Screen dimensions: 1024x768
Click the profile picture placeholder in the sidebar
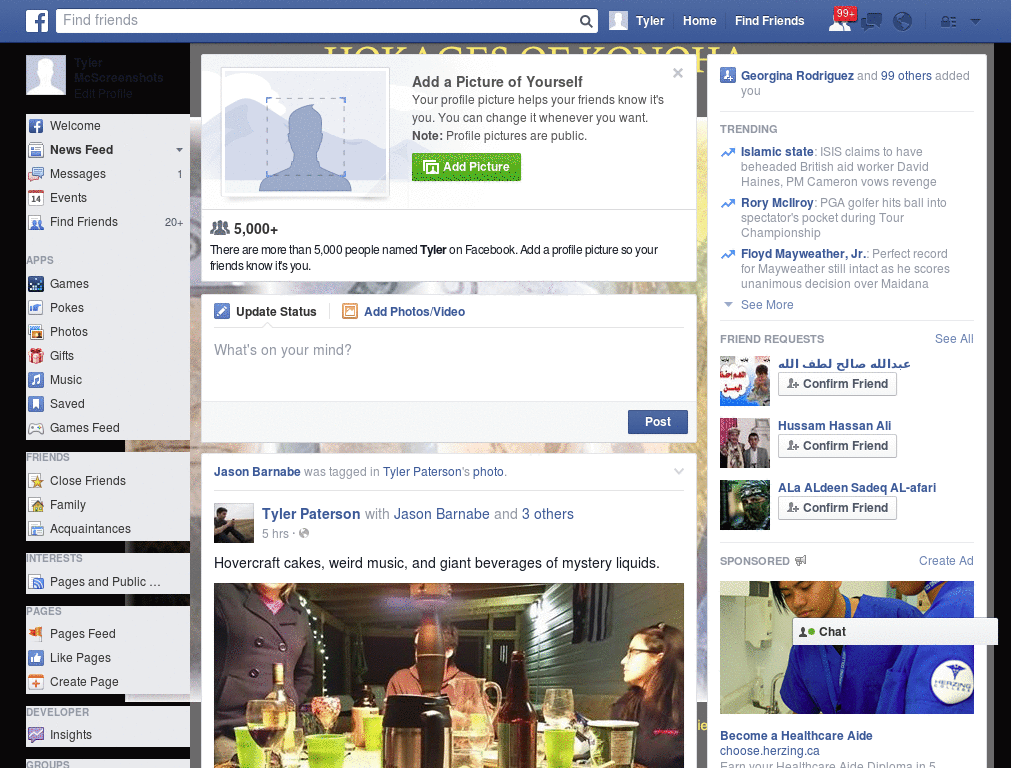[x=46, y=75]
